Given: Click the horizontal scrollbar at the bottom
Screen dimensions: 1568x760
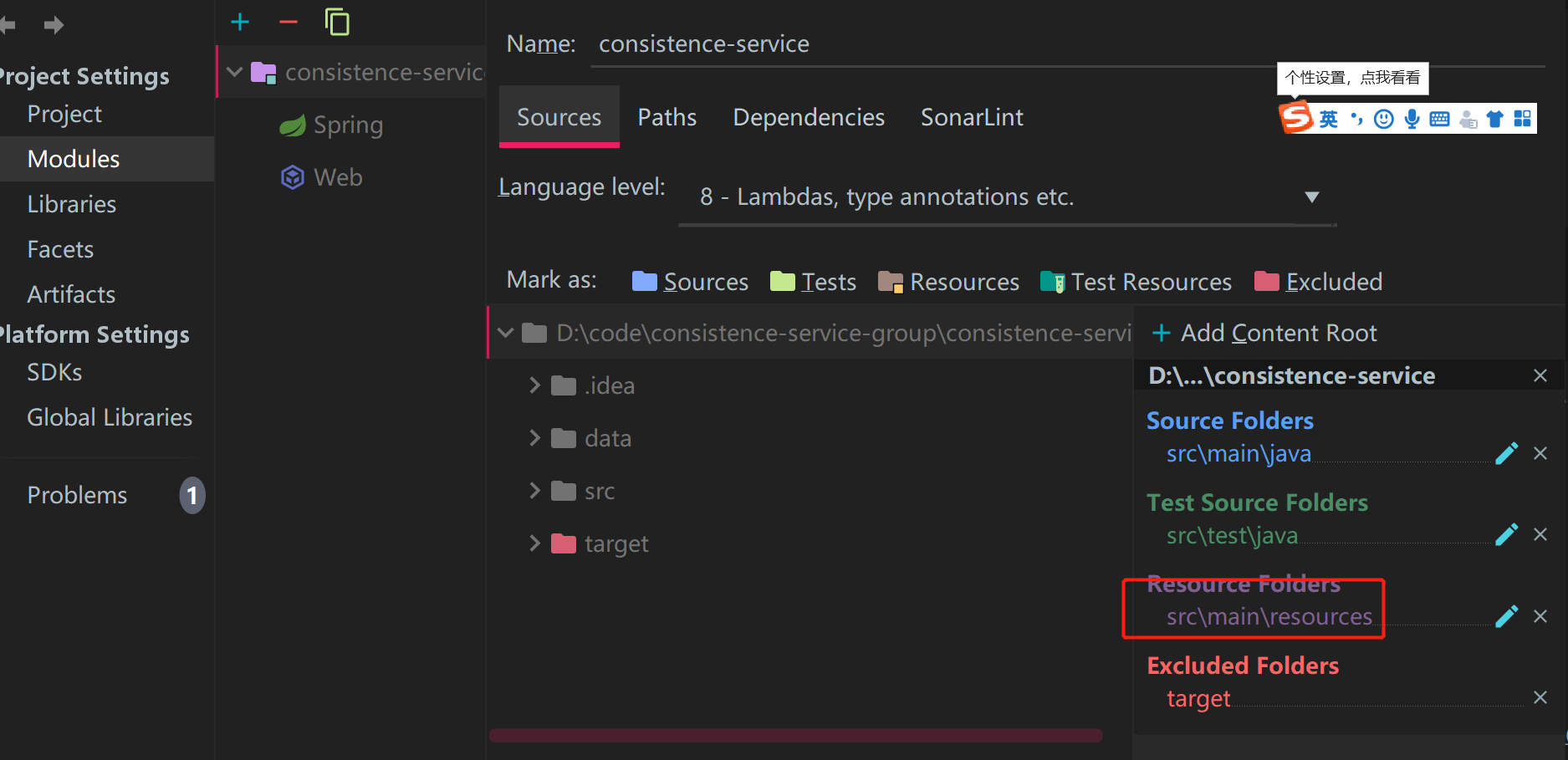Looking at the screenshot, I should click(794, 736).
